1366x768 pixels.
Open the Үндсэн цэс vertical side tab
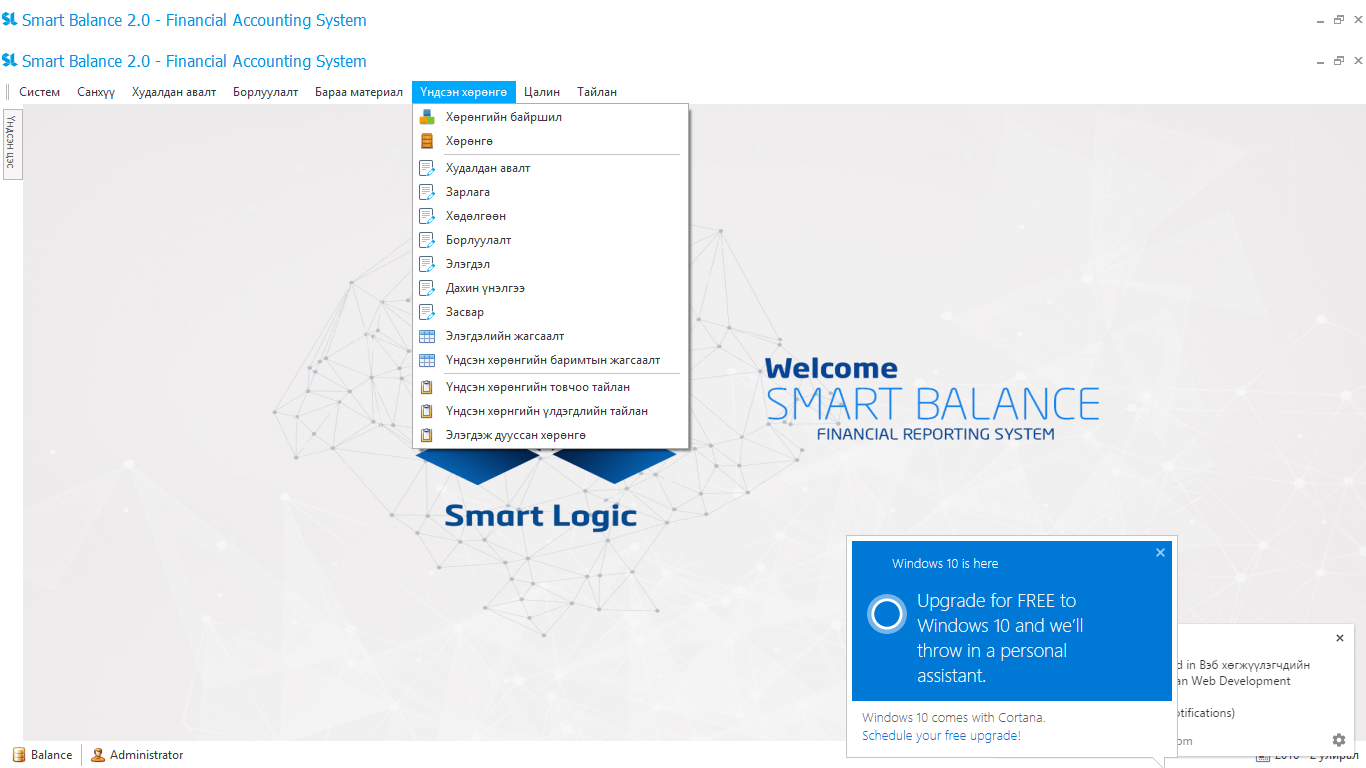(x=11, y=144)
